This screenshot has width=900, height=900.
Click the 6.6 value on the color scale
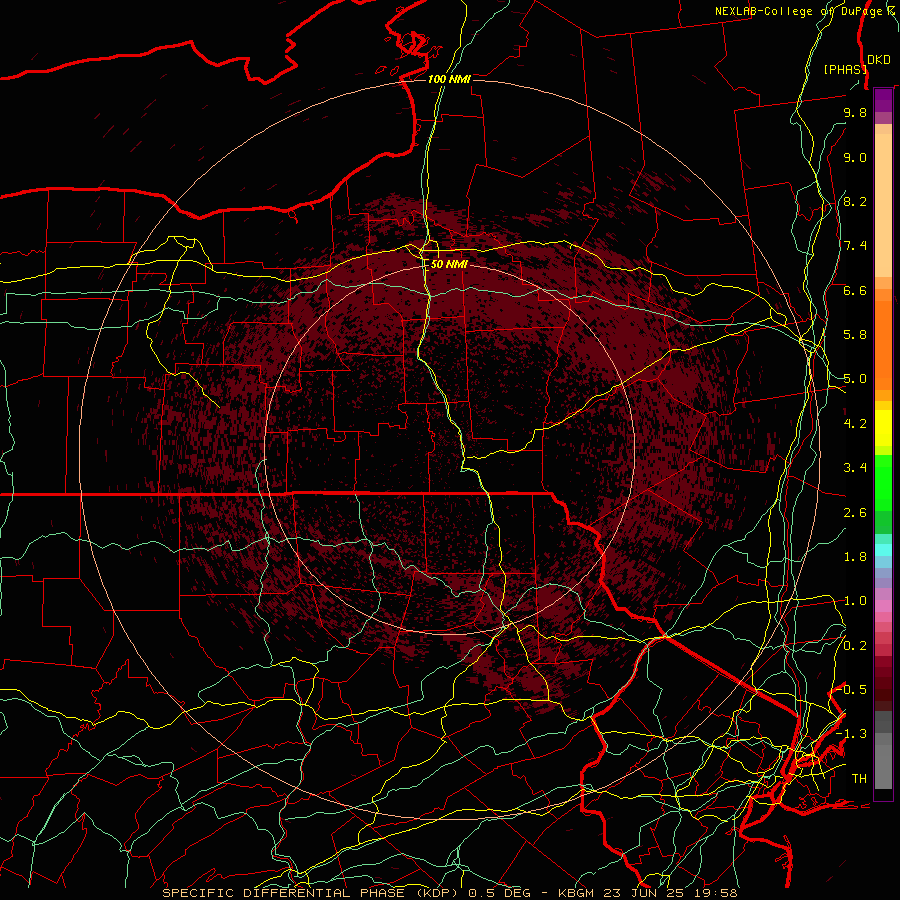point(855,290)
